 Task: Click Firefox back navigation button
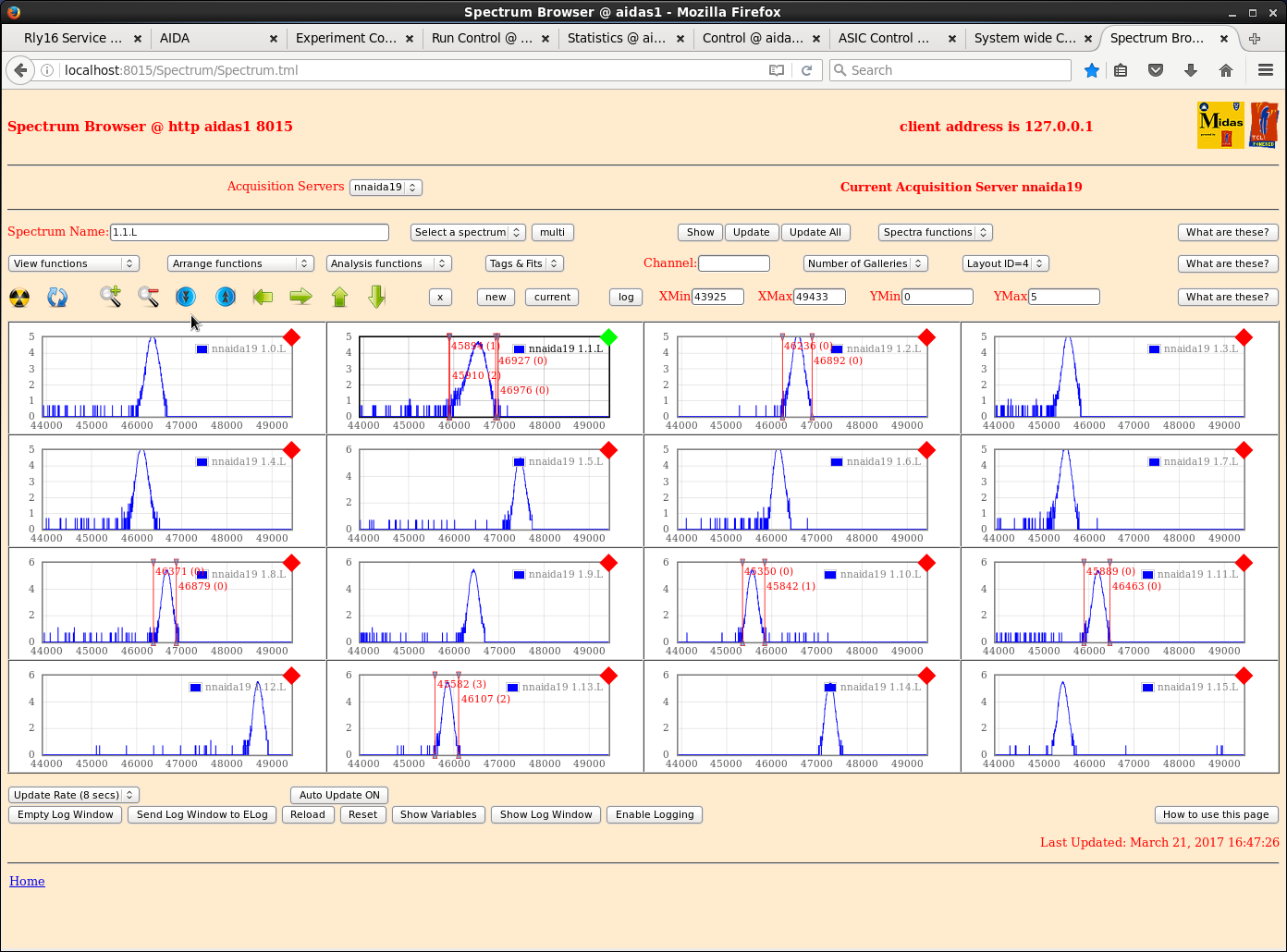[x=20, y=70]
